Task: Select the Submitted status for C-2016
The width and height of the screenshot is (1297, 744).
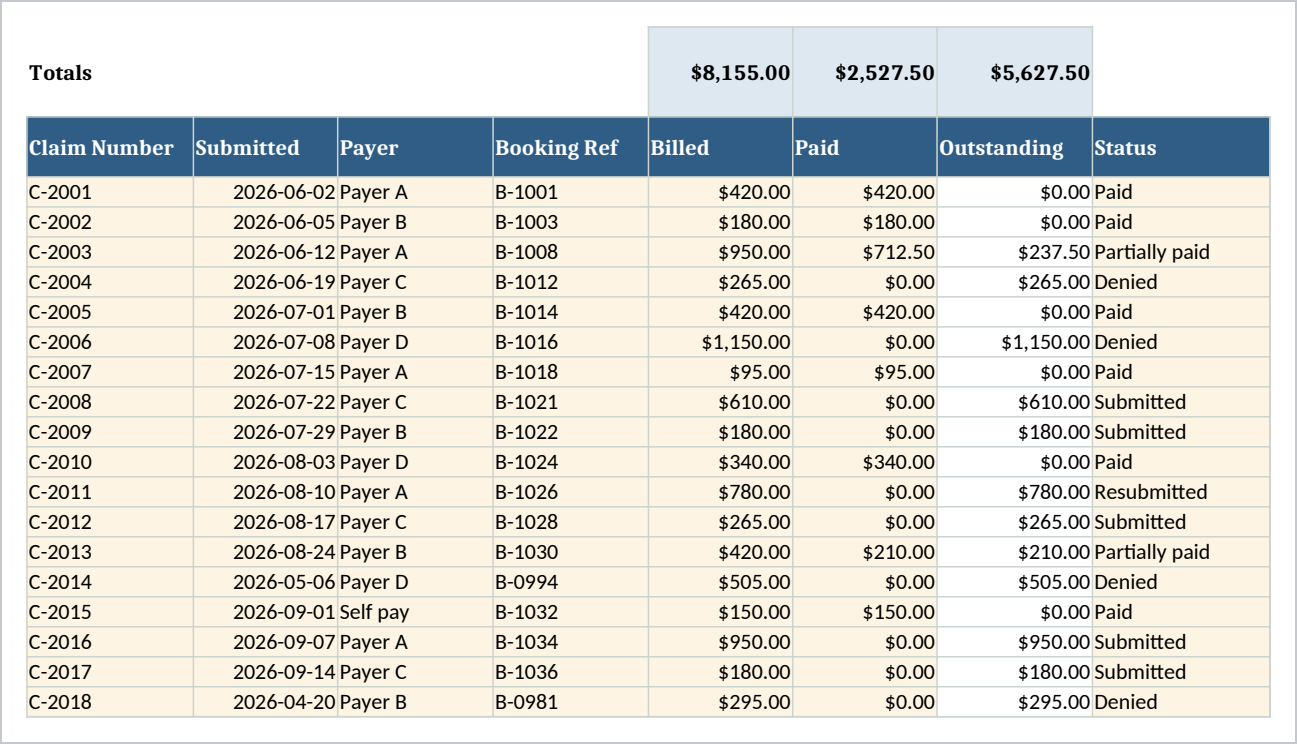Action: [1181, 642]
